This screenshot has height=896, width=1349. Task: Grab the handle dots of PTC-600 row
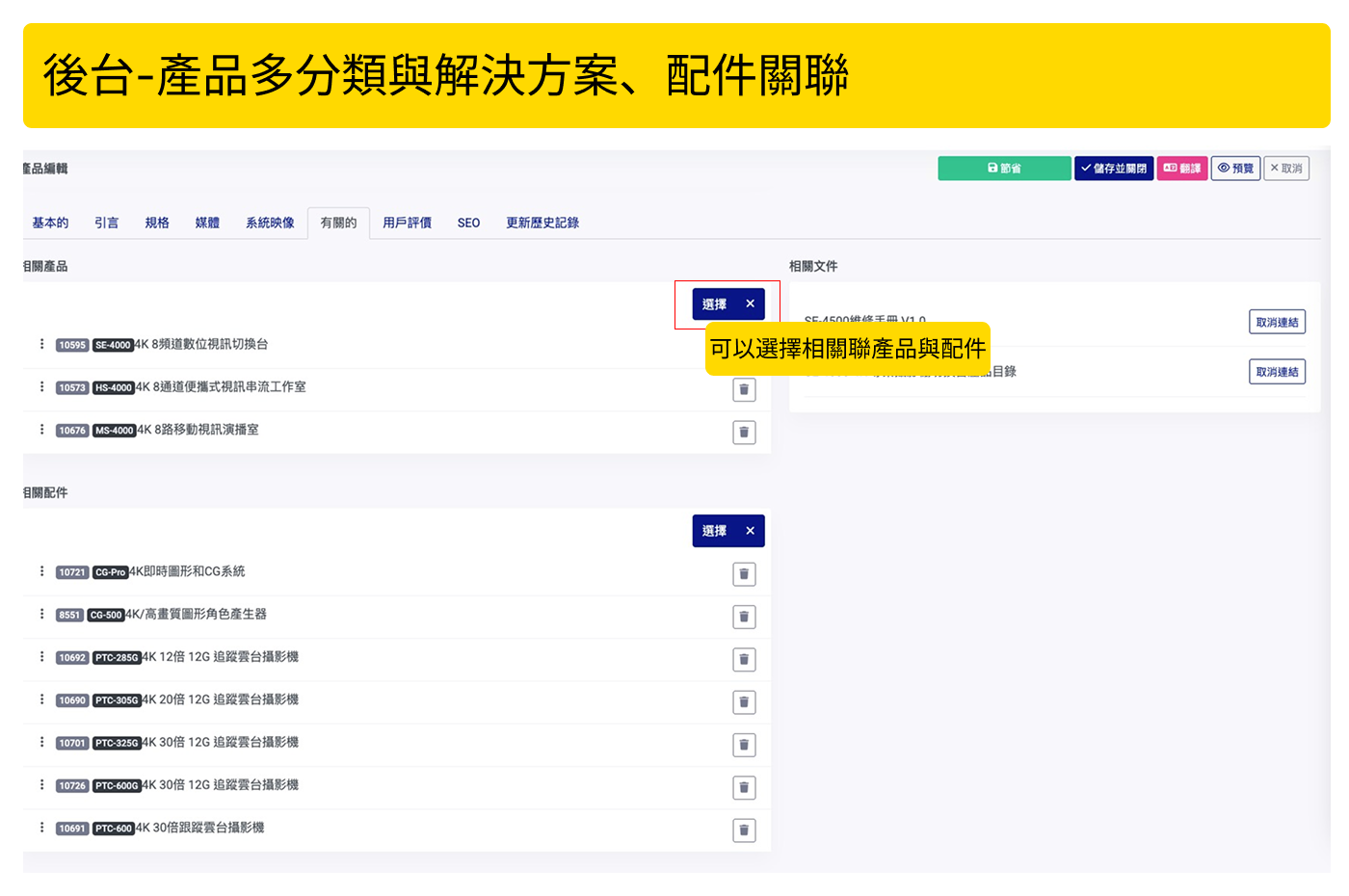[x=41, y=828]
